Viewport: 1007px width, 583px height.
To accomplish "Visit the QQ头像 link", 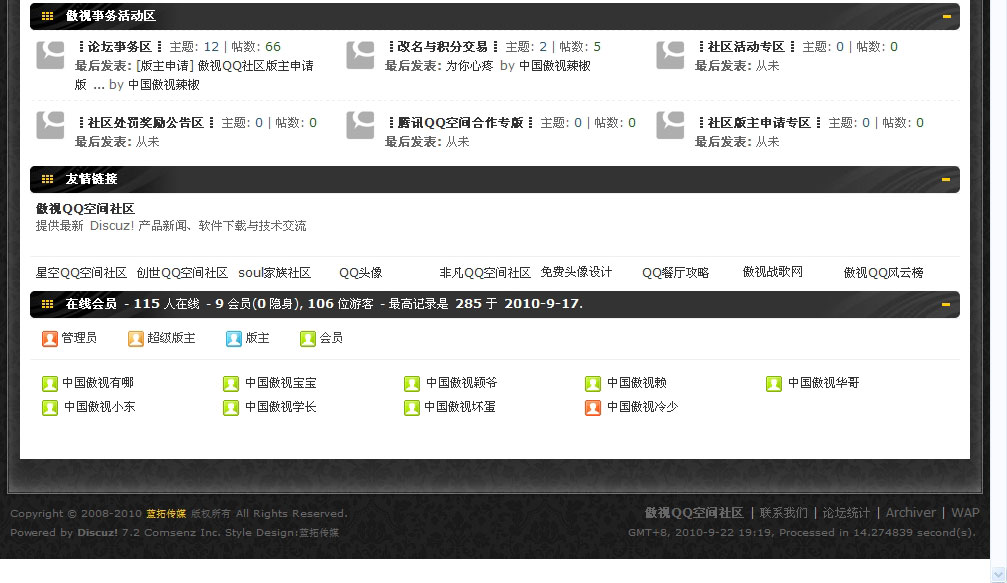I will tap(361, 273).
